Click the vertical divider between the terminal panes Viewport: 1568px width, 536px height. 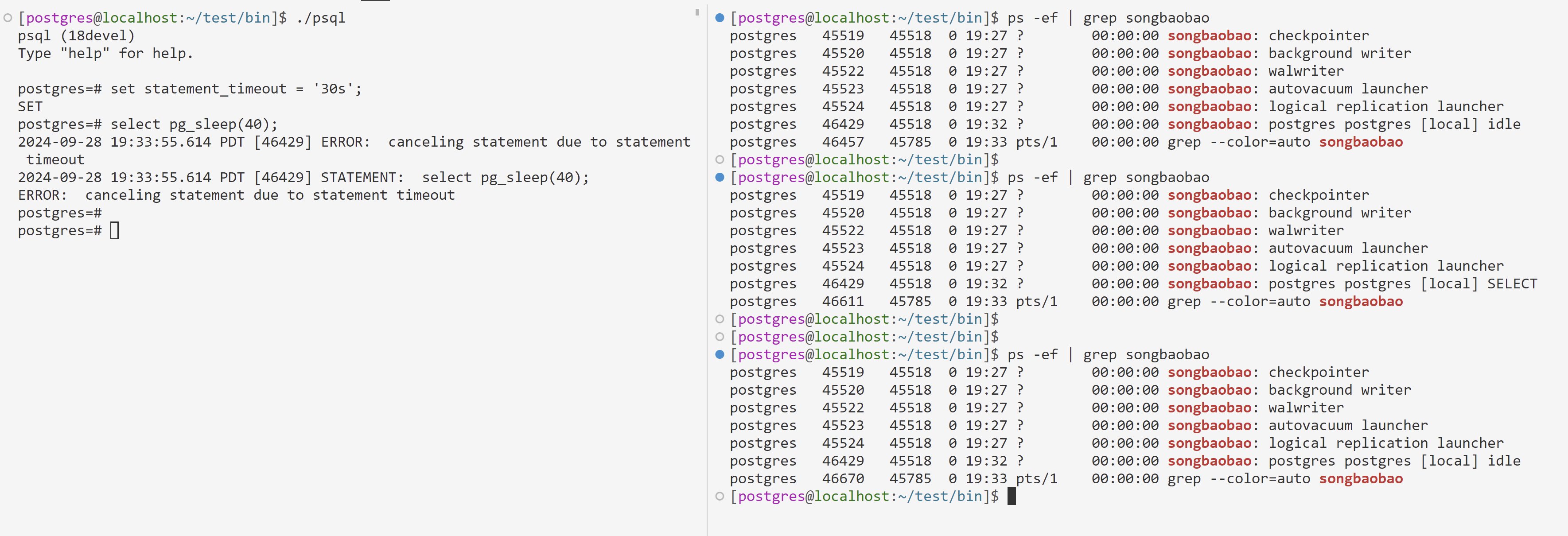coord(707,268)
